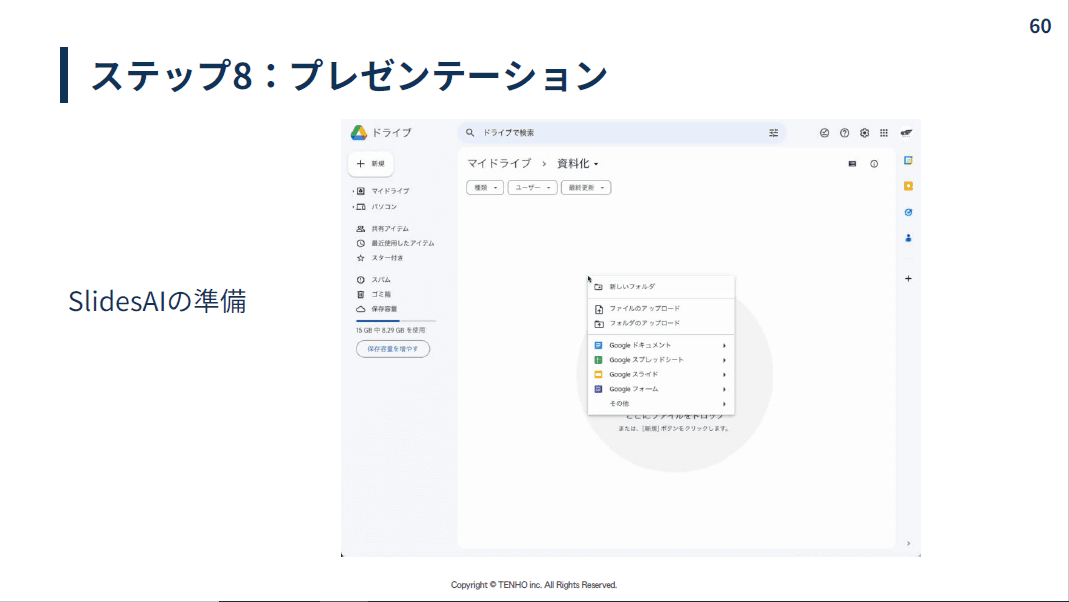Click the star icon for スター付き

361,258
